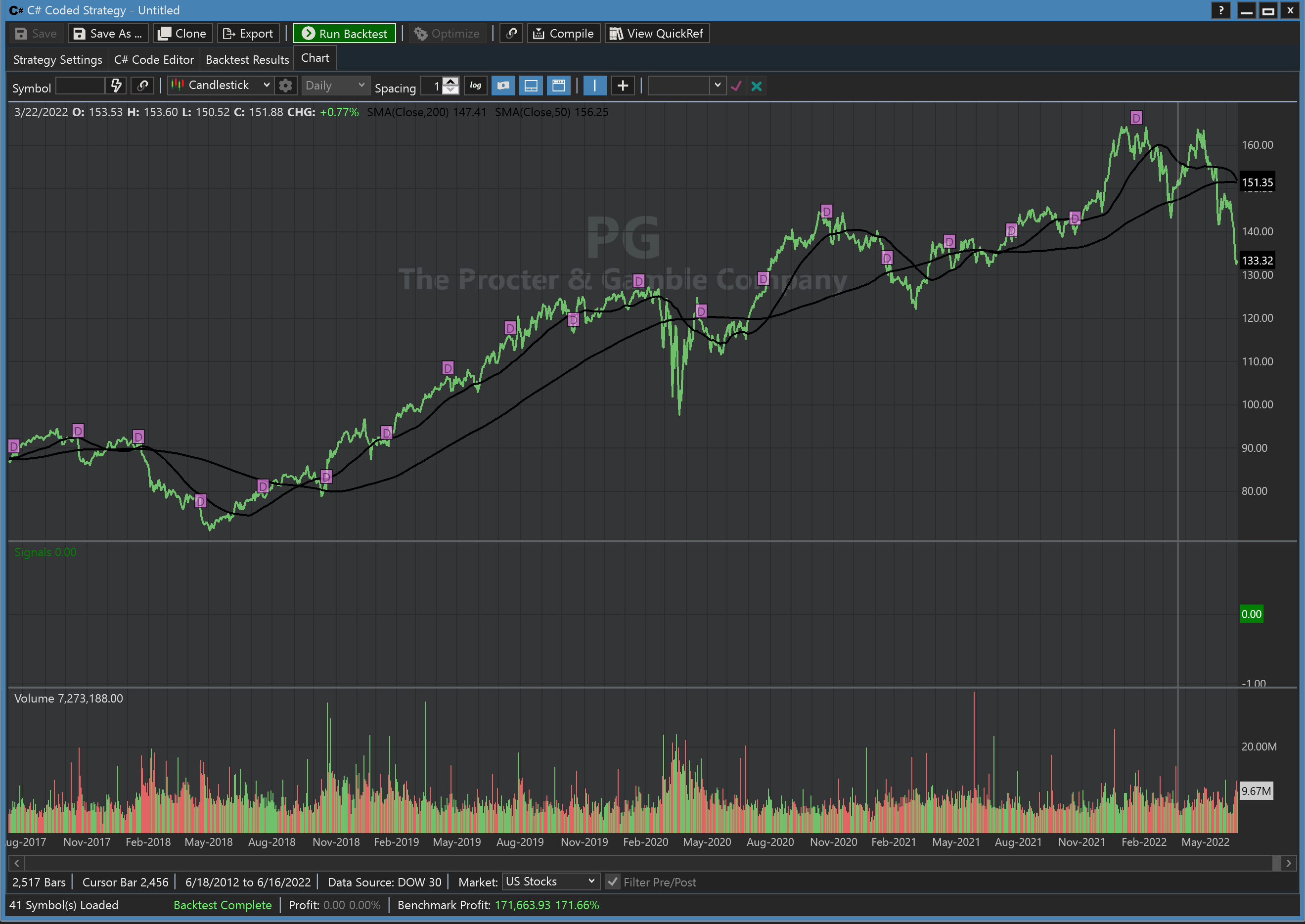Click Benchmark Profit value text

[x=546, y=905]
